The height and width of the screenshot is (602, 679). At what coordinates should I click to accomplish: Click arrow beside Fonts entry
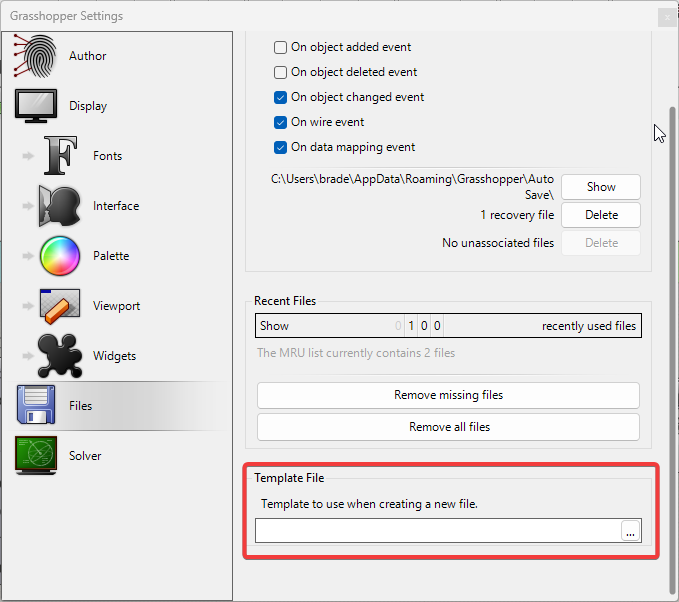pyautogui.click(x=28, y=156)
